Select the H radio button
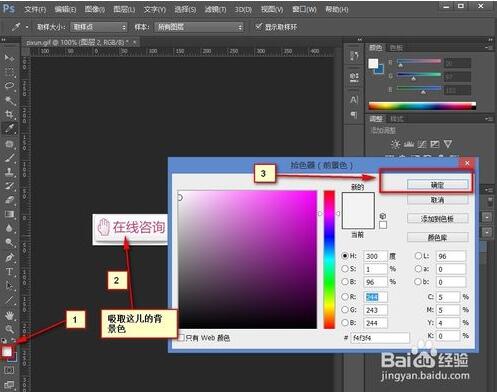Viewport: 497px width, 392px height. pyautogui.click(x=345, y=256)
